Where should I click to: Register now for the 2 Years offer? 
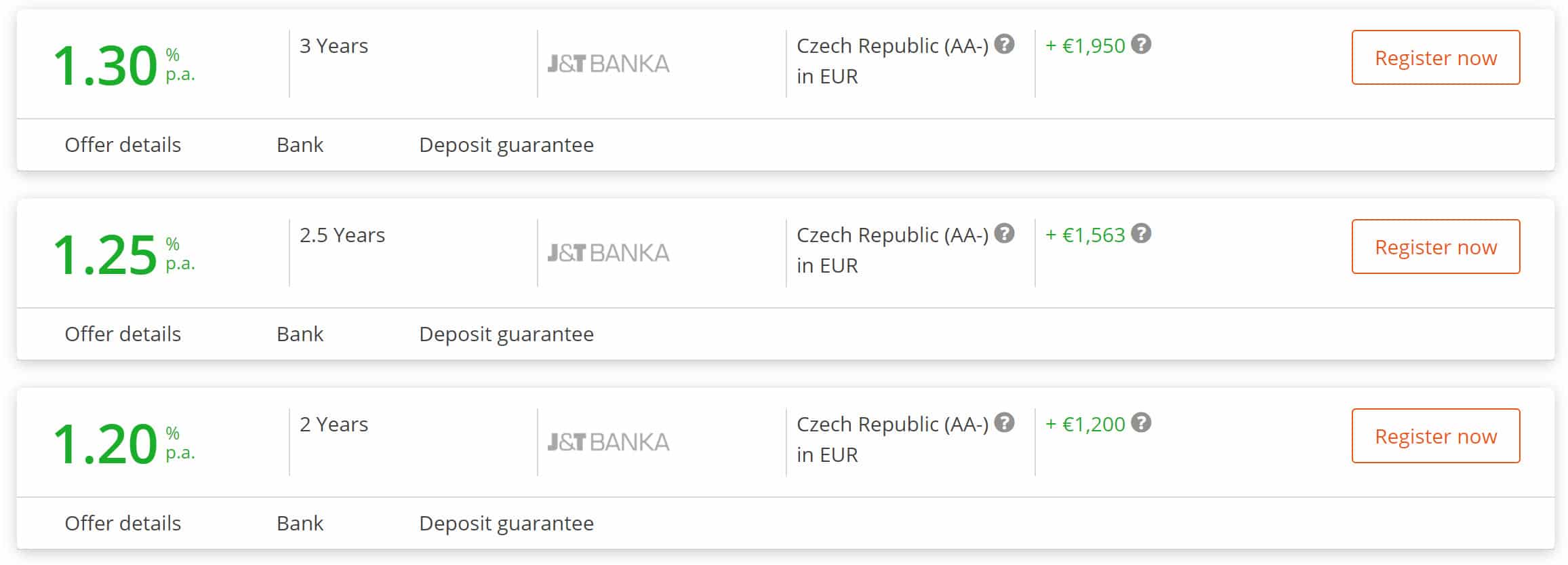coord(1436,436)
